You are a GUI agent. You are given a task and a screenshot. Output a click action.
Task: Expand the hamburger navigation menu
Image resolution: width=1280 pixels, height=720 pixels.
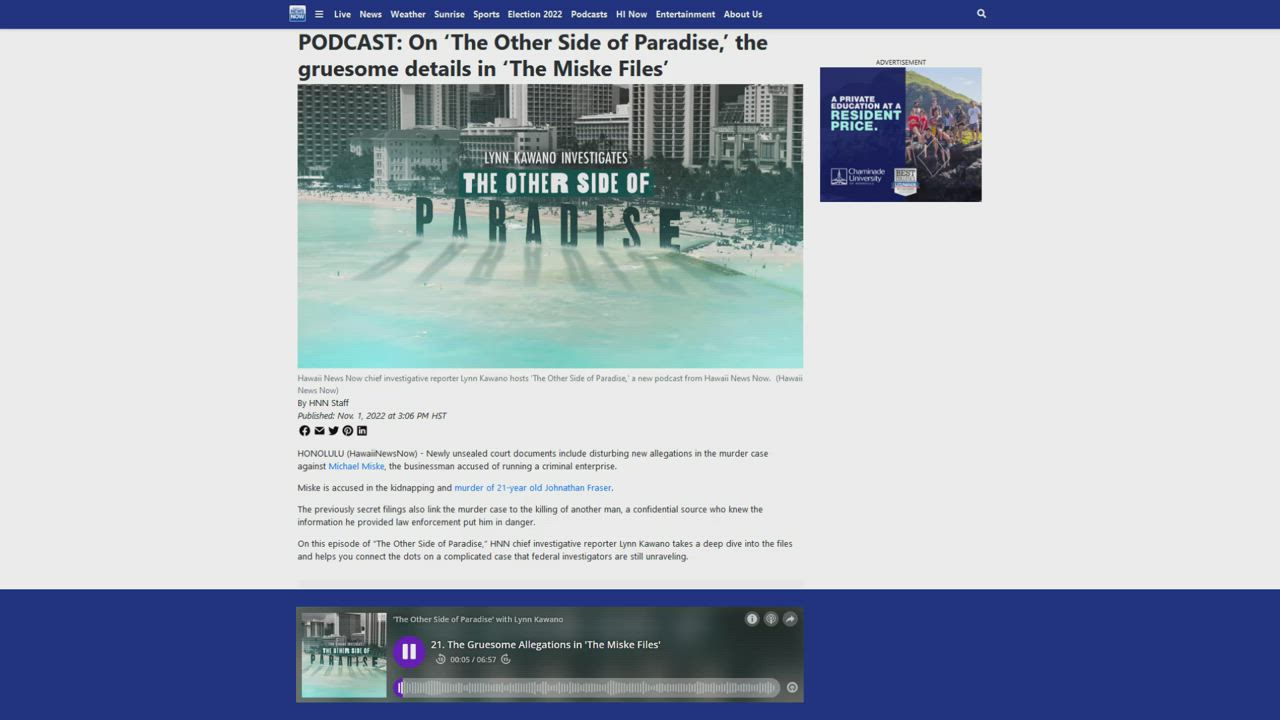tap(319, 14)
